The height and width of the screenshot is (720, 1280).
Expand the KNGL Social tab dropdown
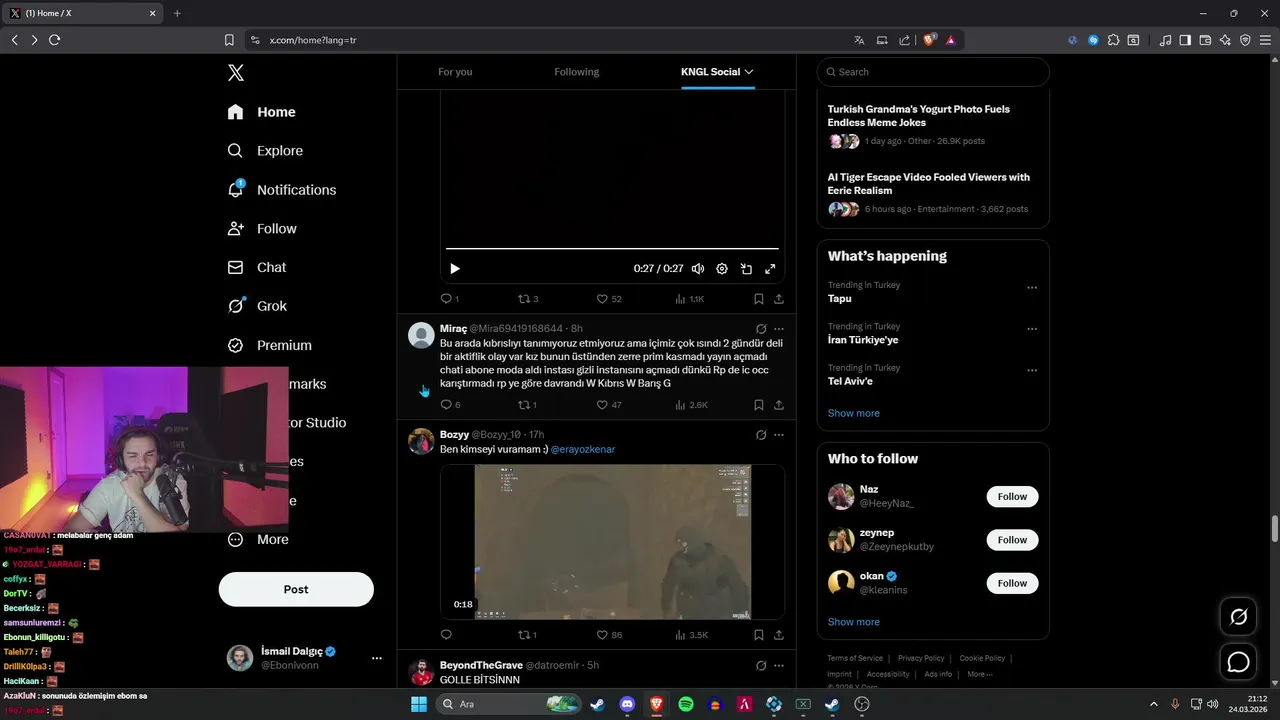[x=749, y=72]
